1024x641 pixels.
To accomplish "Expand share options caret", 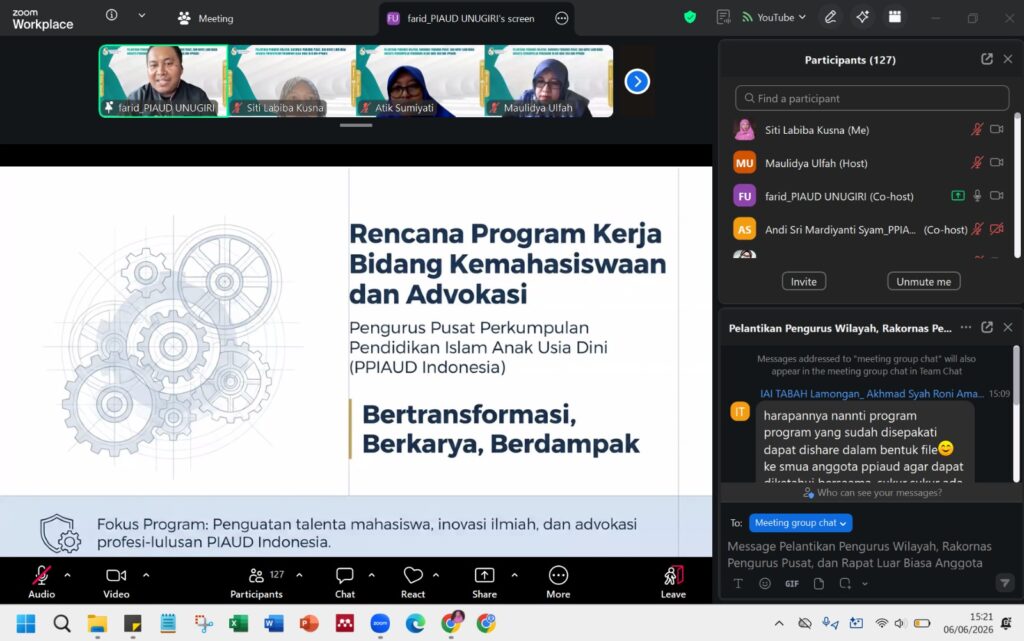I will 515,575.
